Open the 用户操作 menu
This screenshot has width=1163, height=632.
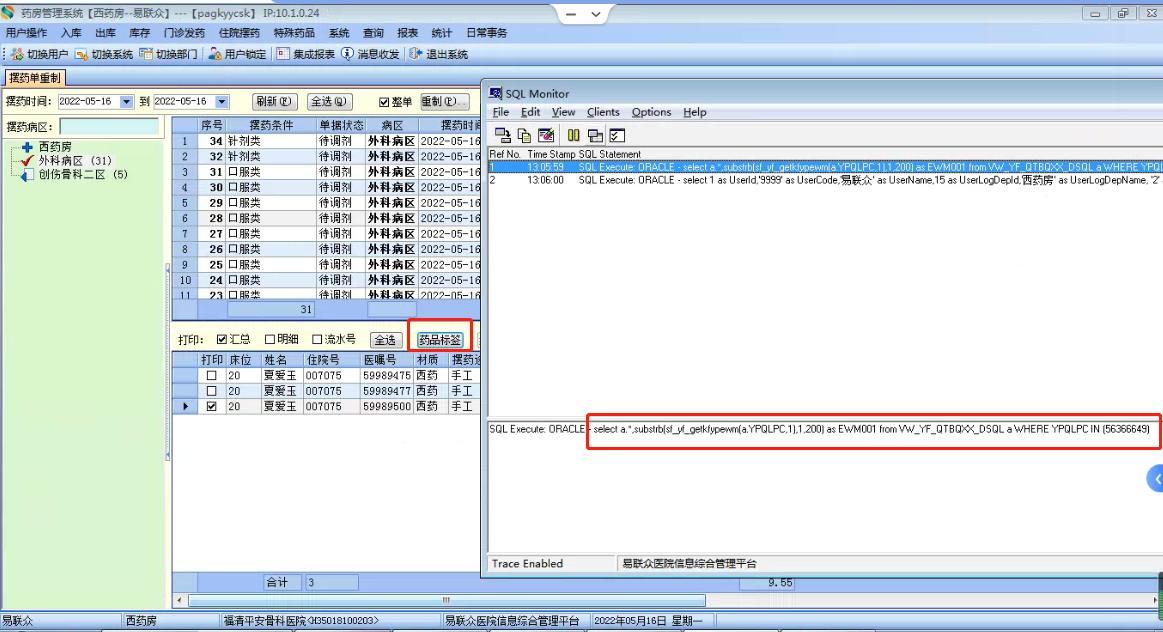[26, 33]
